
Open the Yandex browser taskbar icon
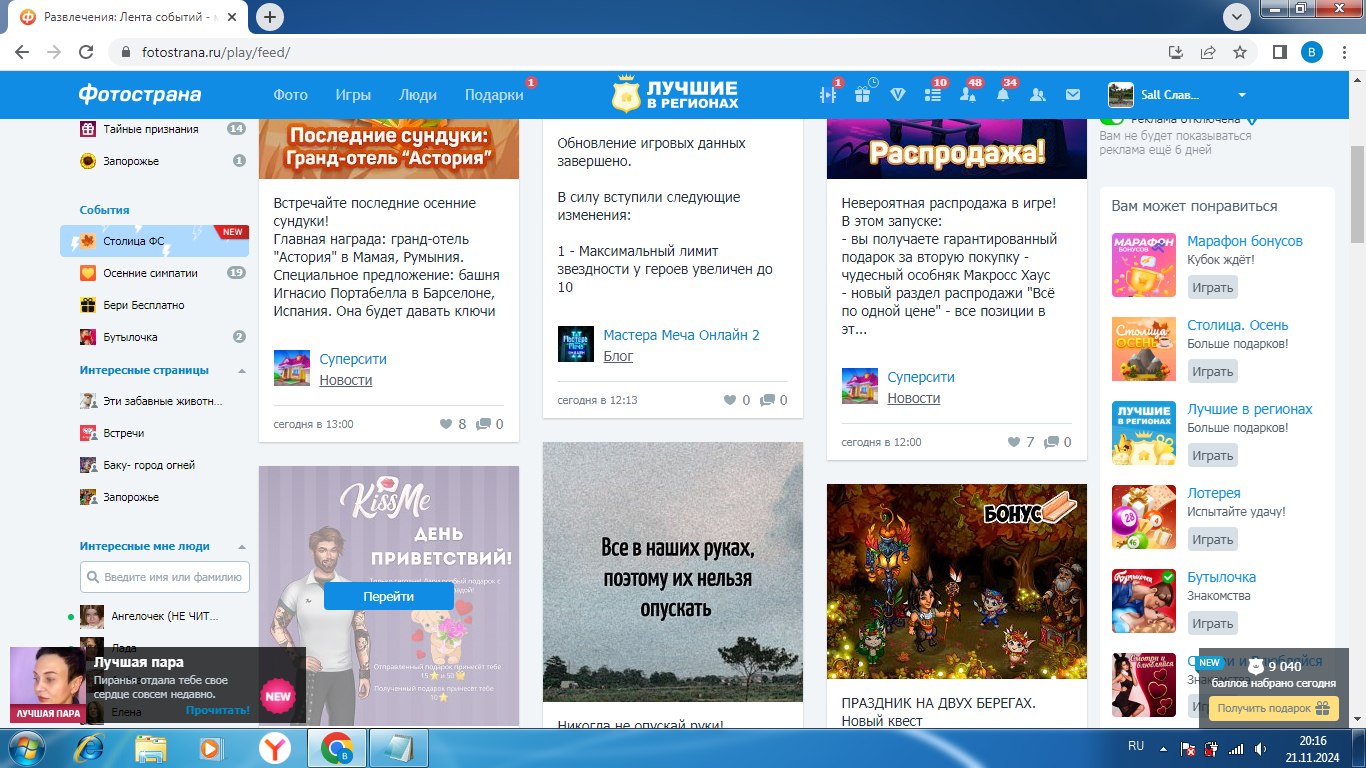click(x=275, y=748)
